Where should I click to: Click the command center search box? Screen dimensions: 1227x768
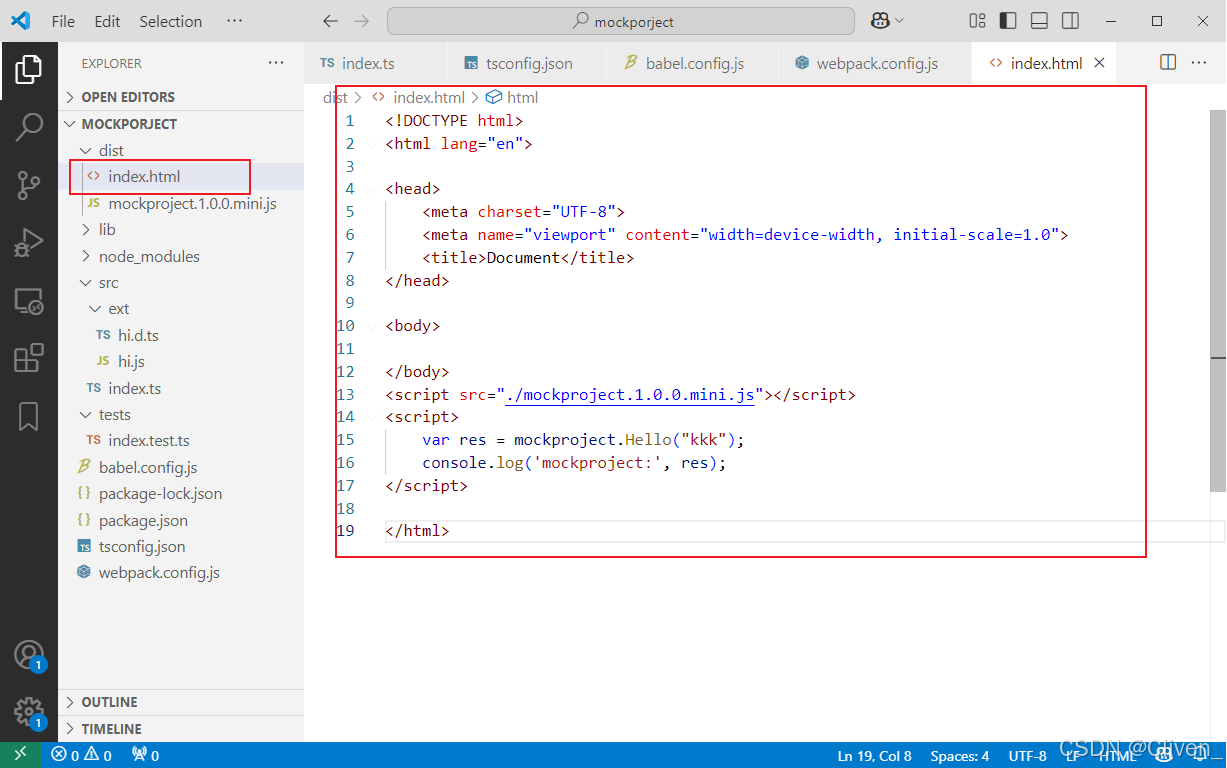(x=621, y=21)
